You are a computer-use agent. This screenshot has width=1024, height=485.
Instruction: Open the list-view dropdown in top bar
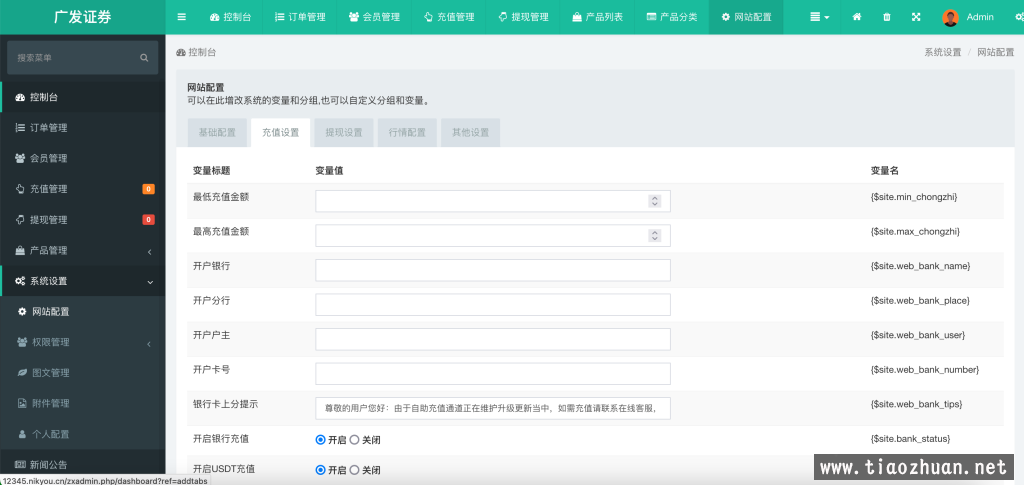pos(820,17)
